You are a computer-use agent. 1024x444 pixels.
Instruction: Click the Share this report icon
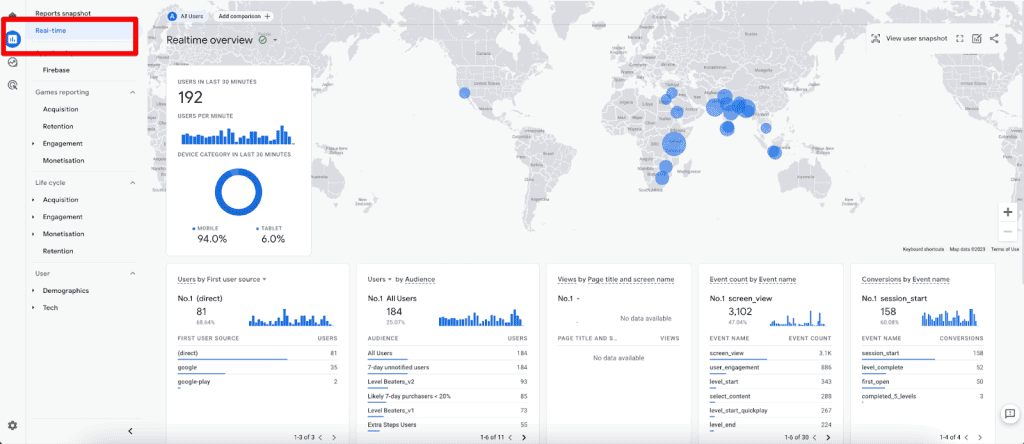994,39
